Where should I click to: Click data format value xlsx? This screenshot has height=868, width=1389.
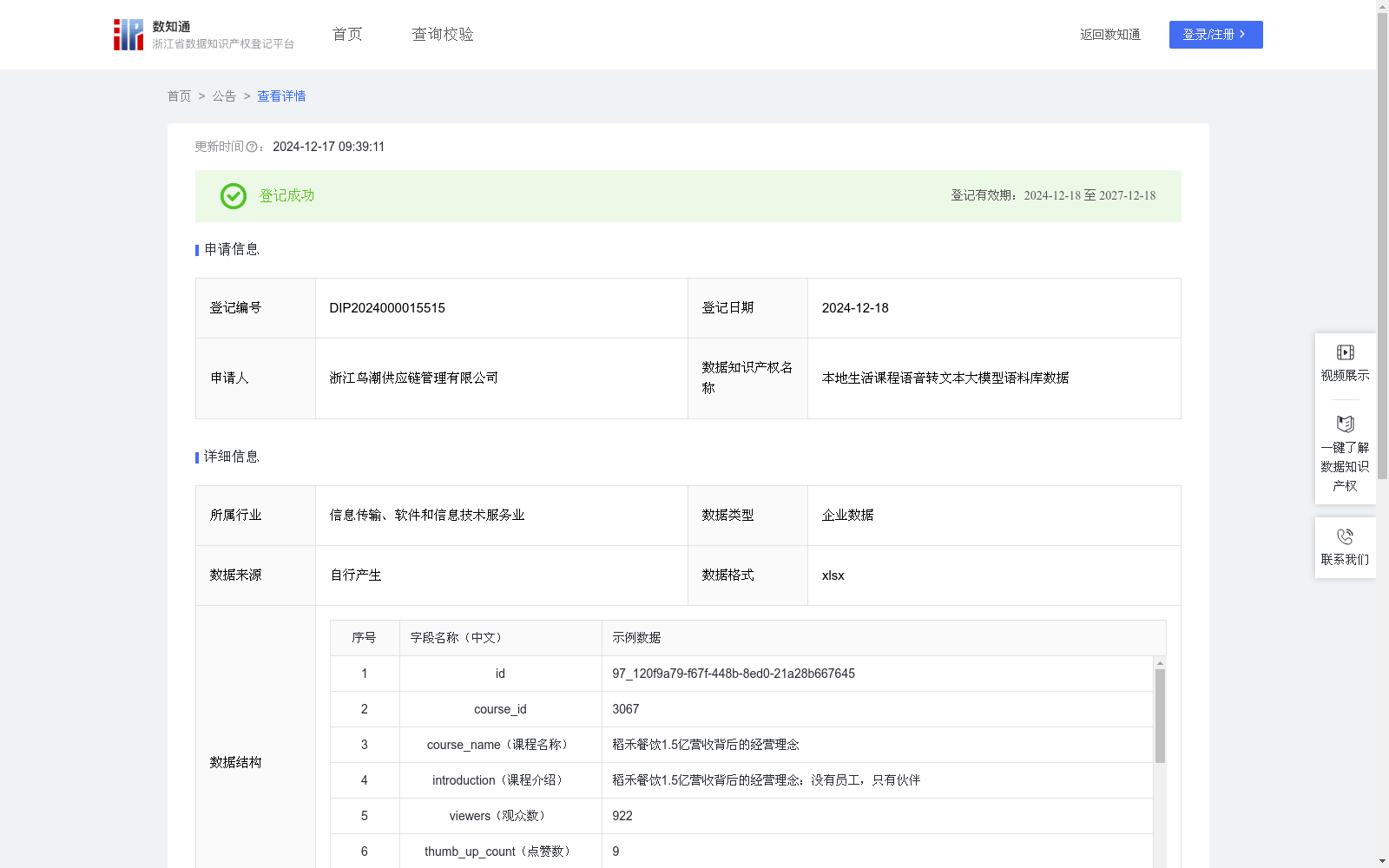click(833, 575)
